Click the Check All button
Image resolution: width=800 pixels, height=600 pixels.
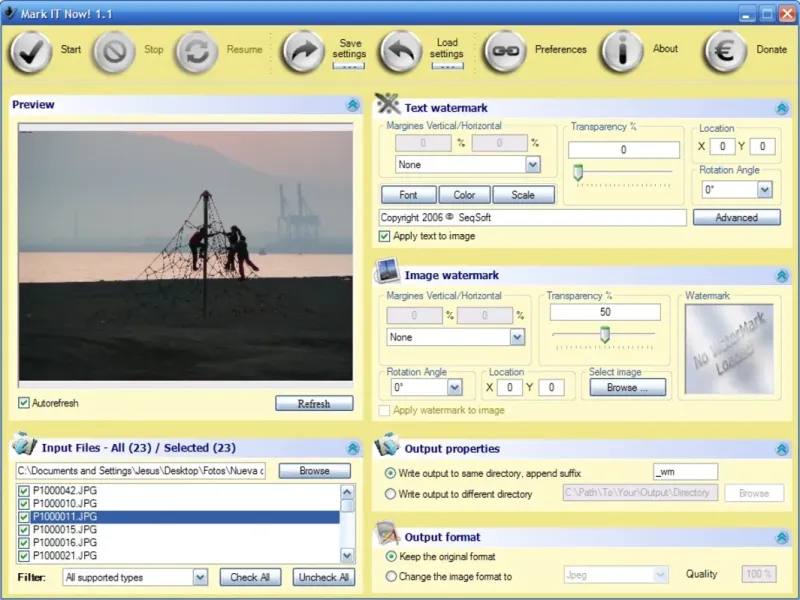pyautogui.click(x=250, y=578)
